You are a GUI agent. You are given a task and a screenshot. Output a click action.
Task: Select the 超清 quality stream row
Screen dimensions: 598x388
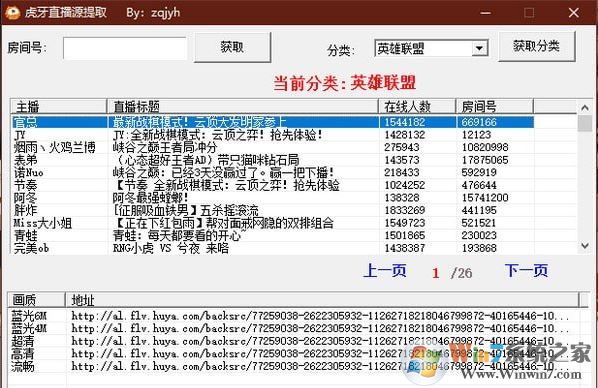pyautogui.click(x=290, y=341)
